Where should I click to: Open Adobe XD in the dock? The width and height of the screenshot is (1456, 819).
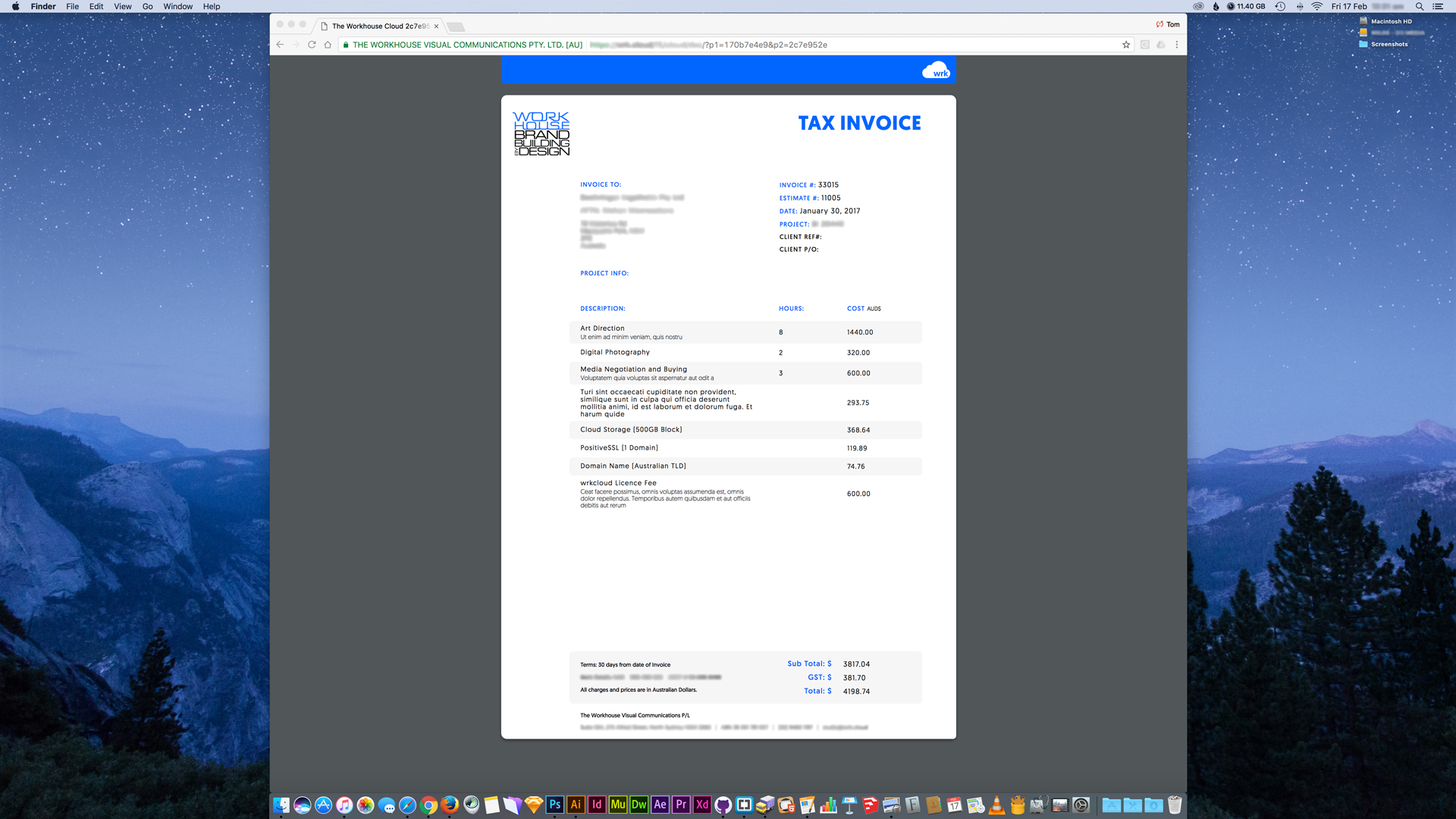click(702, 805)
